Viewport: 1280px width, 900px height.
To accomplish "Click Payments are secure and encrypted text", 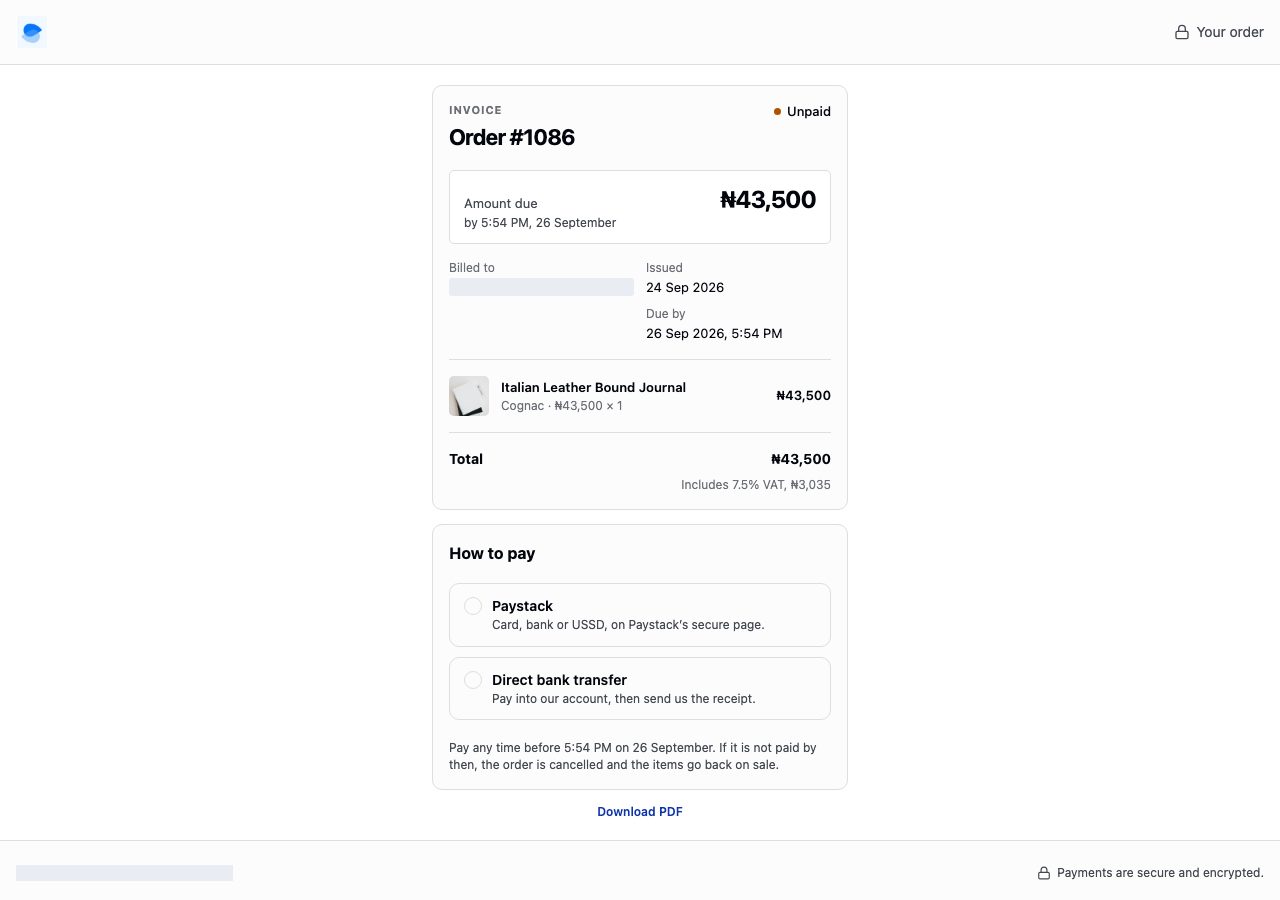I will click(1160, 873).
